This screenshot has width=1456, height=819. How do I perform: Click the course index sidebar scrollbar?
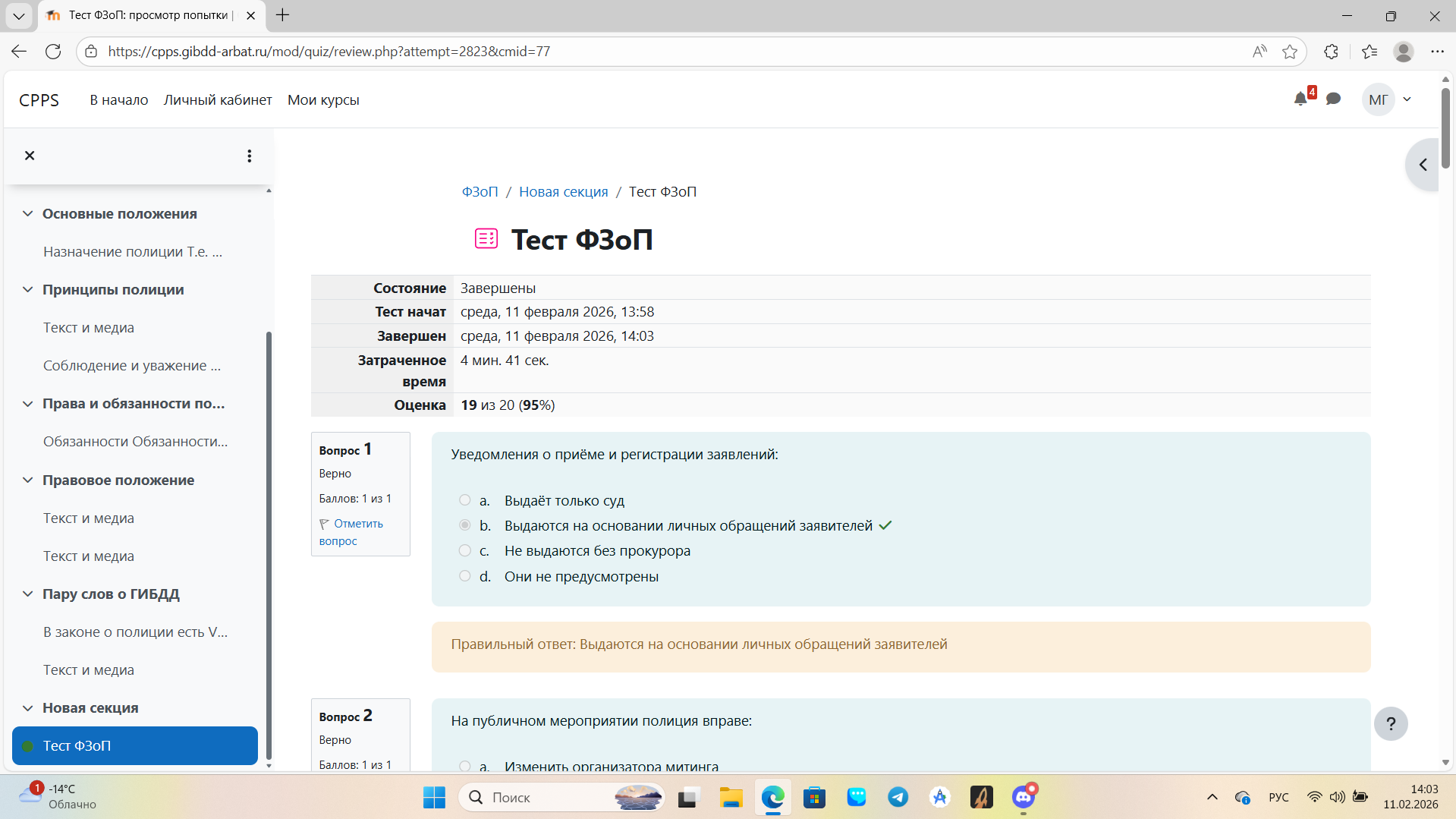(x=269, y=545)
